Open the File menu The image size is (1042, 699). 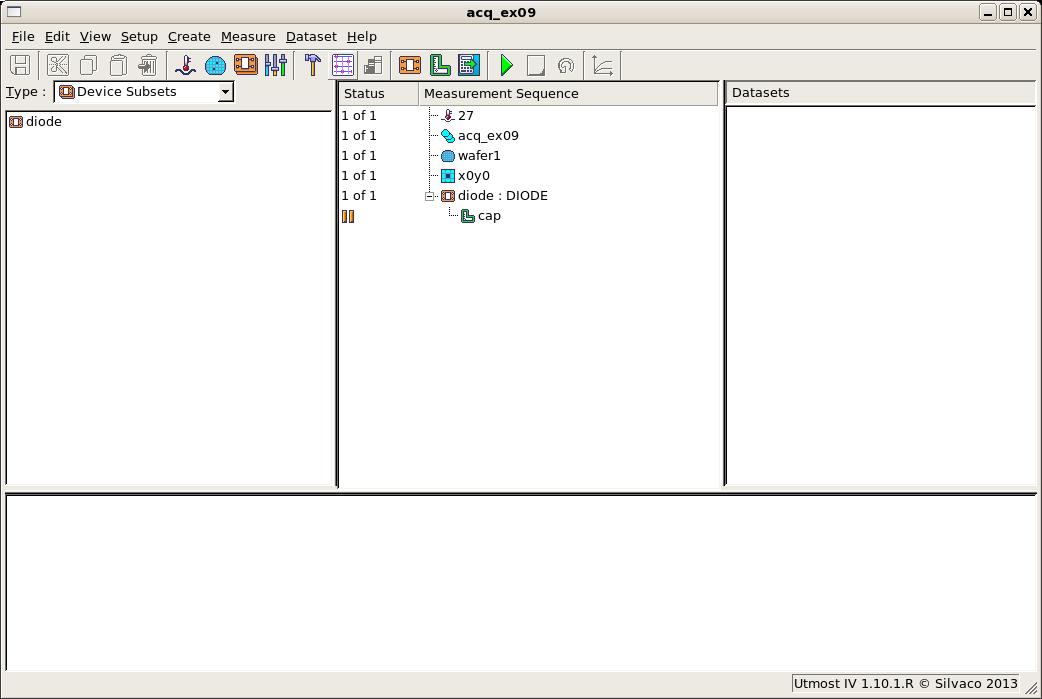pos(23,37)
